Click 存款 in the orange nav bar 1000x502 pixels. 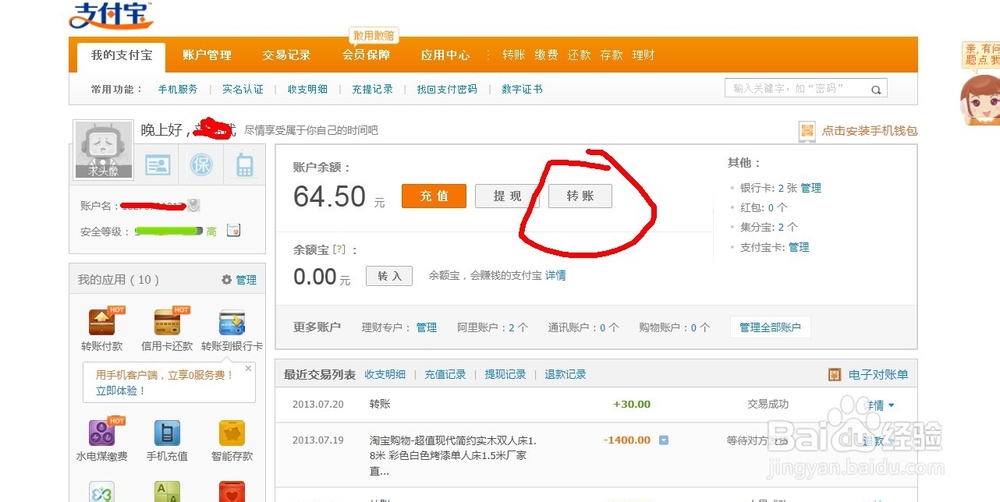611,55
